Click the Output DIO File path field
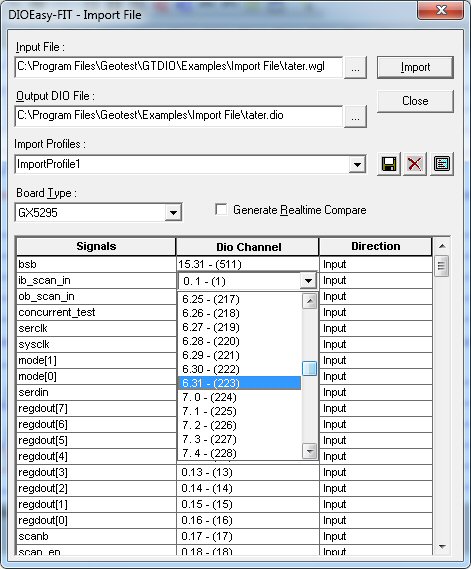The width and height of the screenshot is (471, 569). click(179, 116)
